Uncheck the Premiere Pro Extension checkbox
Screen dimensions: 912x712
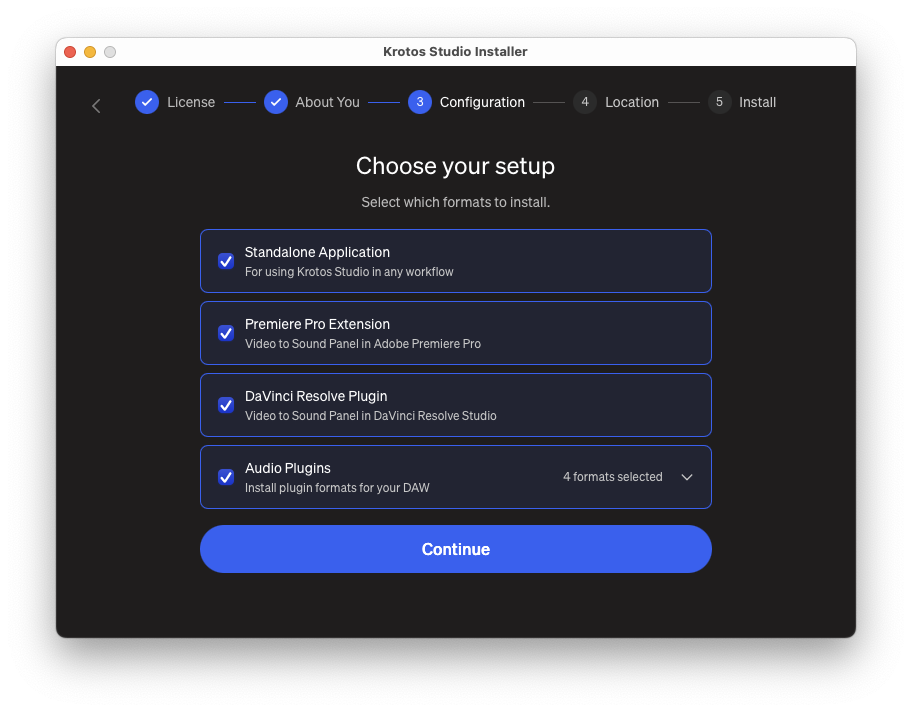coord(226,333)
